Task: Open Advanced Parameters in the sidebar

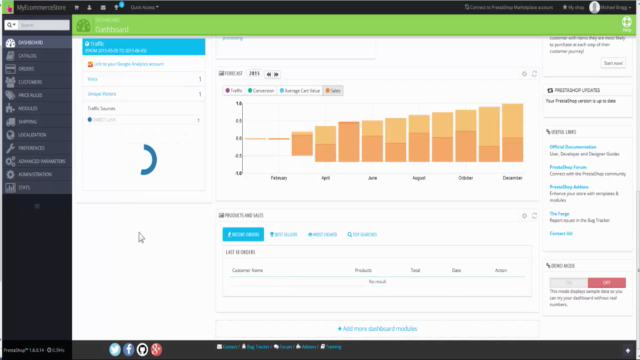Action: point(37,161)
